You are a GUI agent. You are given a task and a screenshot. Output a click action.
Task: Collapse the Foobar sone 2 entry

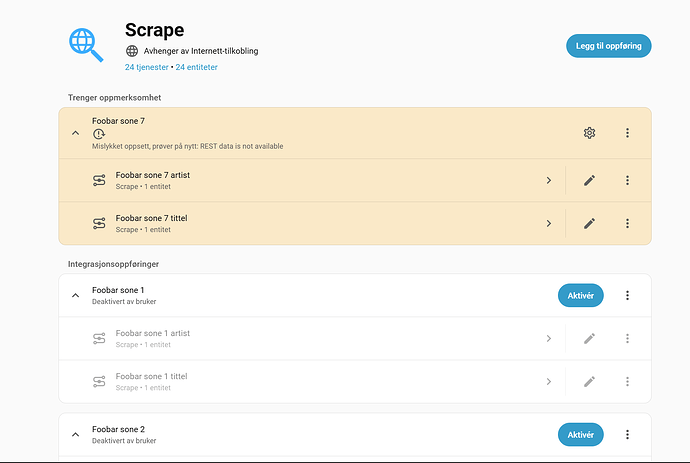pos(75,434)
